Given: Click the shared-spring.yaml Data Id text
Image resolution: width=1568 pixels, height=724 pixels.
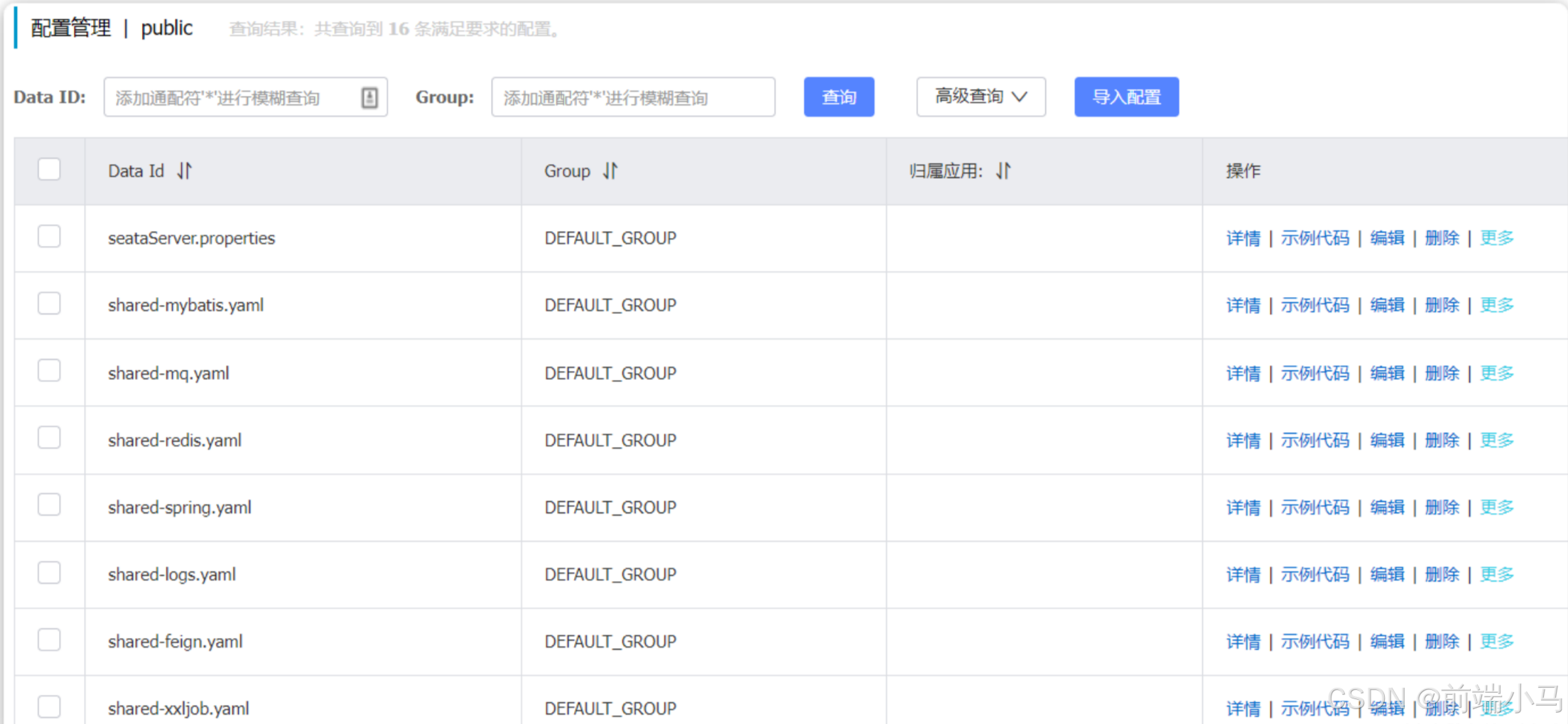Looking at the screenshot, I should click(x=180, y=507).
